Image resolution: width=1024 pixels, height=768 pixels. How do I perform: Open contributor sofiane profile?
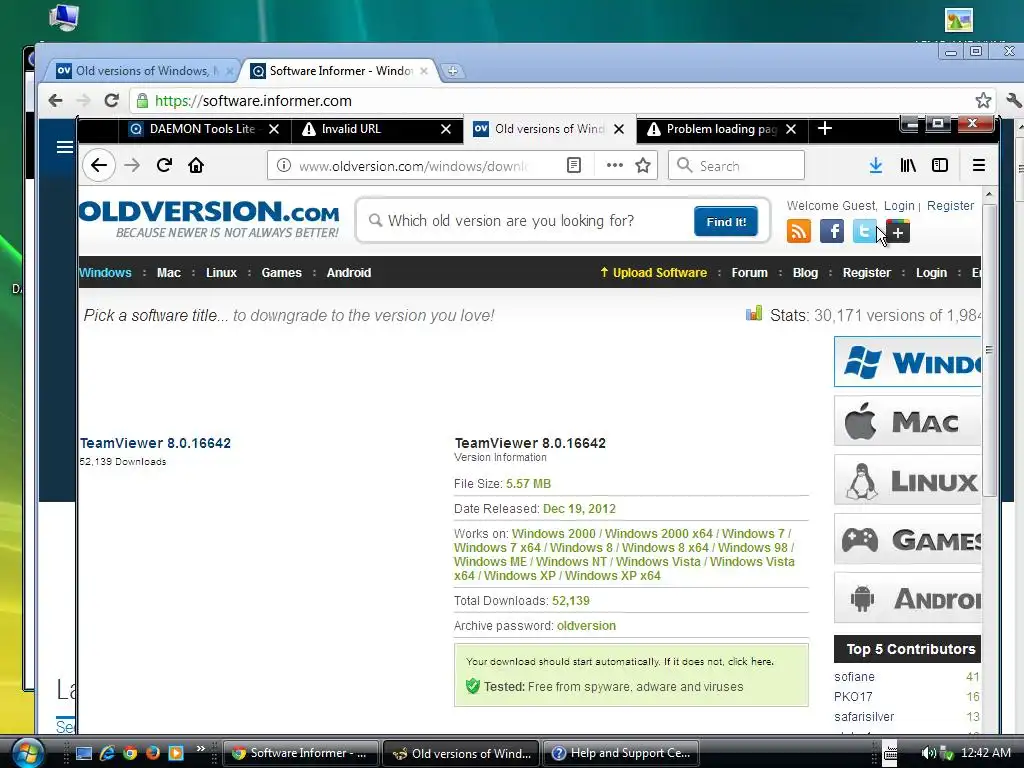click(x=854, y=677)
